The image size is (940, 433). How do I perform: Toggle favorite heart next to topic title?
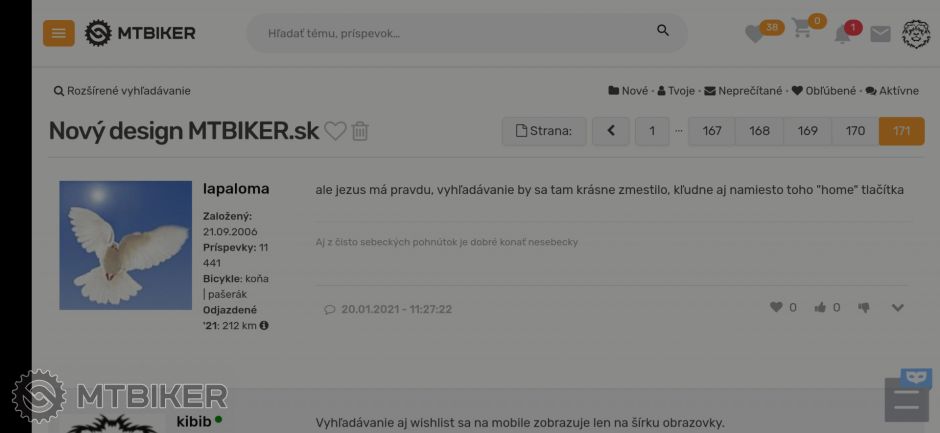pyautogui.click(x=335, y=131)
